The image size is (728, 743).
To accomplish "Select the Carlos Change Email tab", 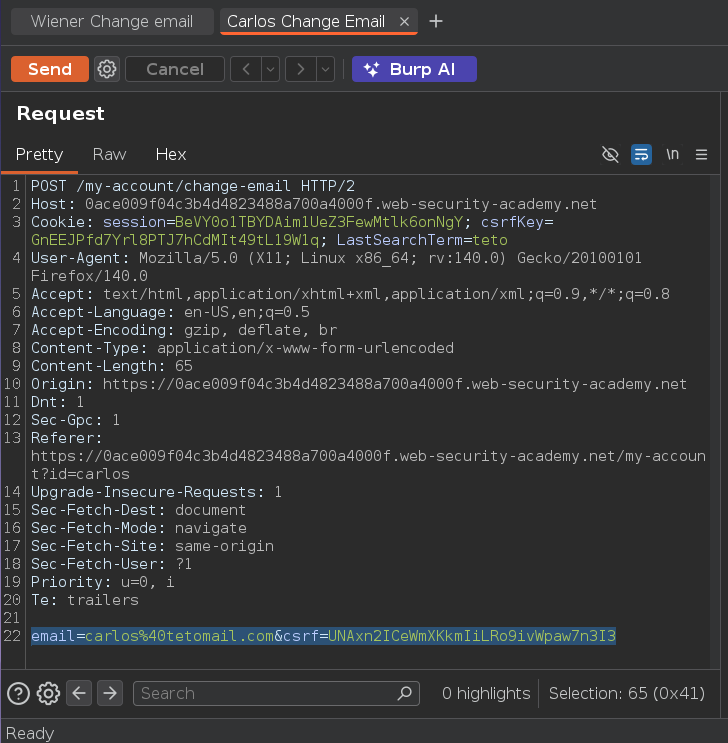I will point(306,21).
